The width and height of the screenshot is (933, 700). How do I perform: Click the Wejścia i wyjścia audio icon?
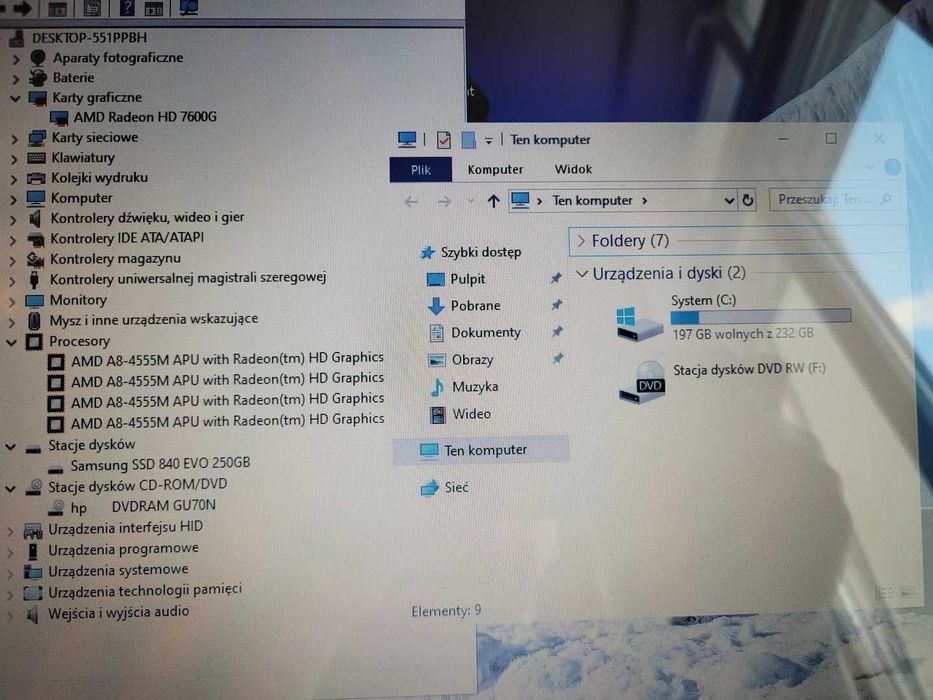32,613
